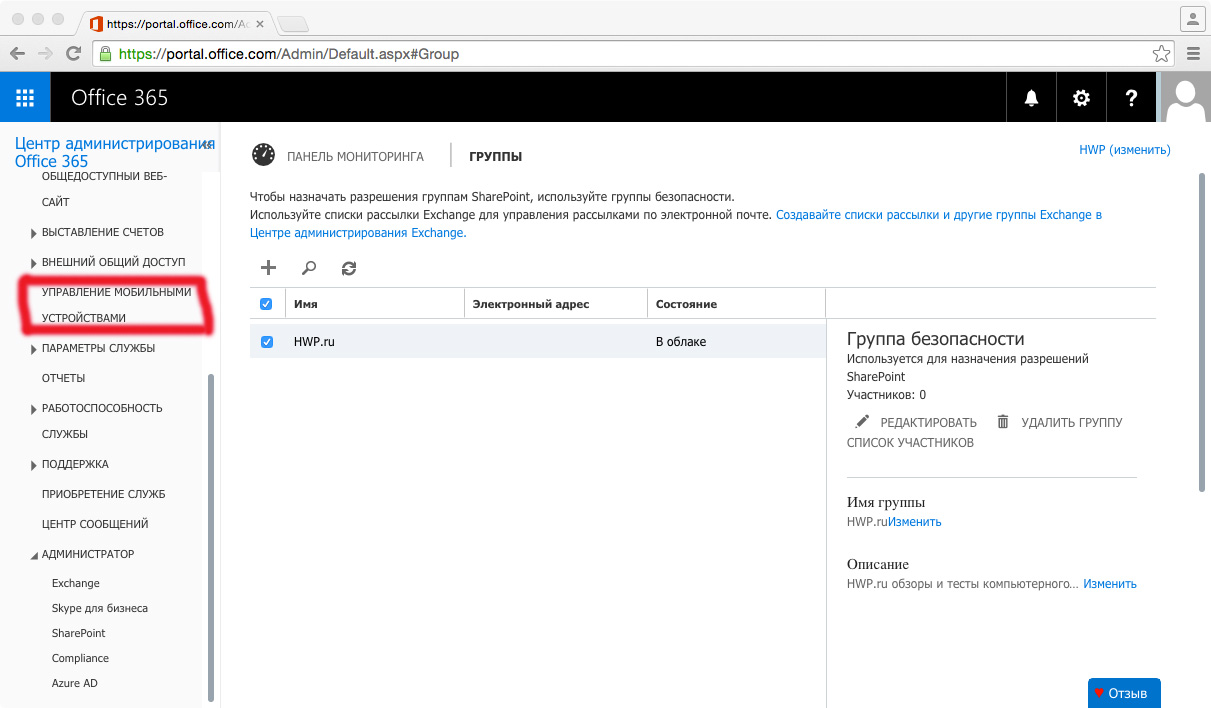
Task: Open the Exchange mailing list creation link
Action: tap(676, 224)
